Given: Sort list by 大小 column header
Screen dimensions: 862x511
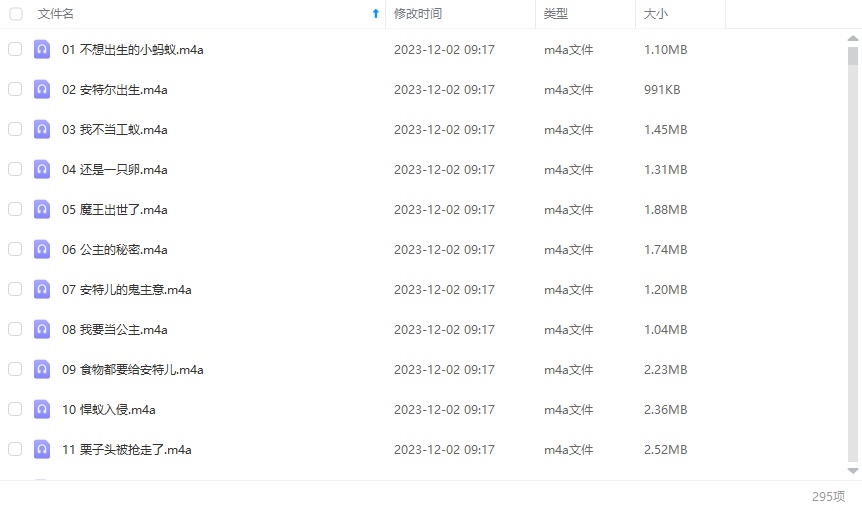Looking at the screenshot, I should (x=656, y=14).
